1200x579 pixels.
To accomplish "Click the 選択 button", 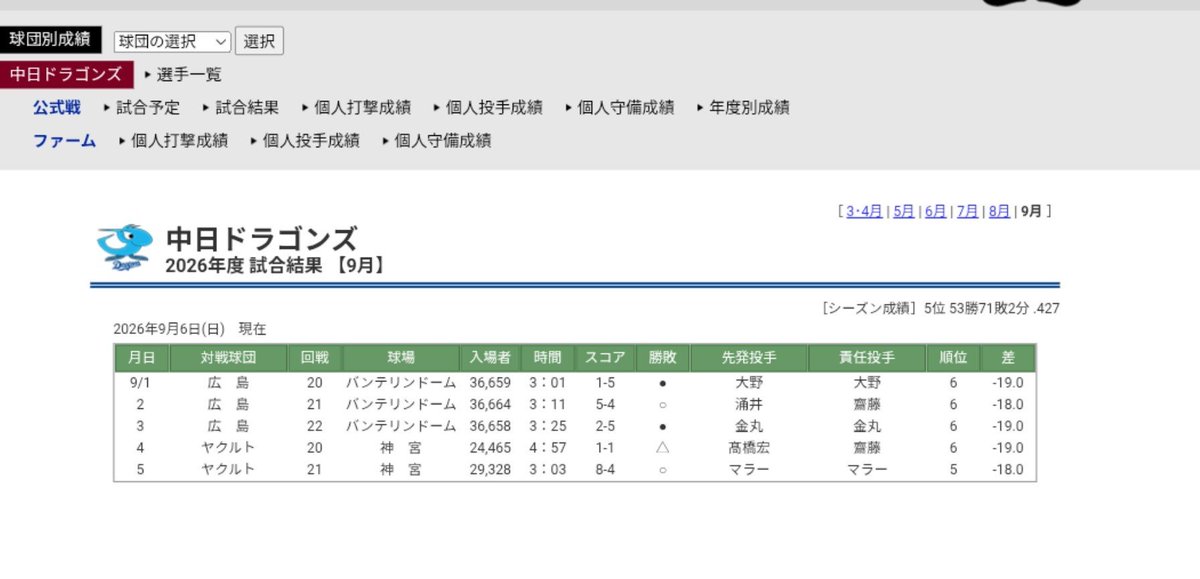I will pos(259,41).
